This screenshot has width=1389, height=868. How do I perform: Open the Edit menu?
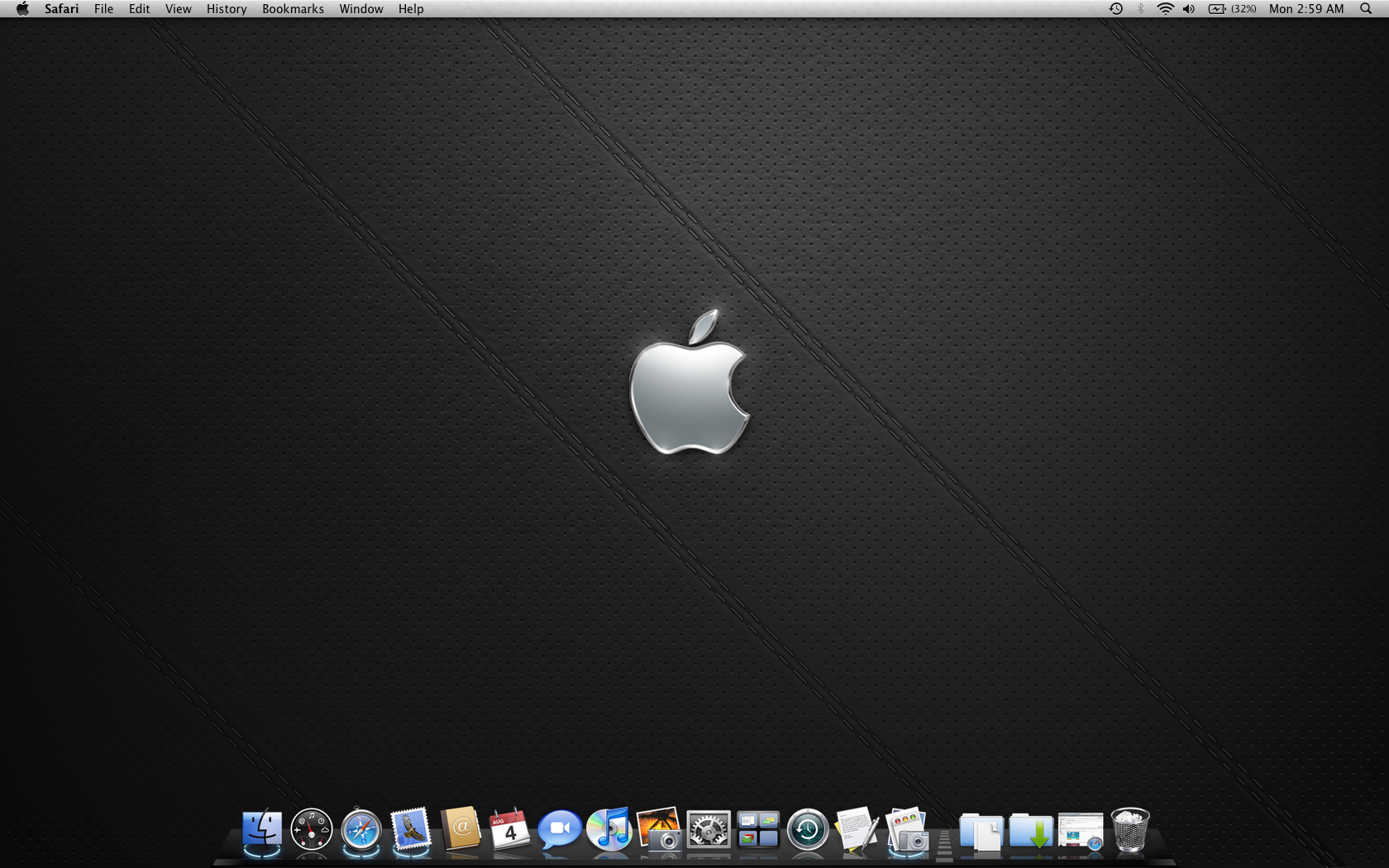coord(140,9)
